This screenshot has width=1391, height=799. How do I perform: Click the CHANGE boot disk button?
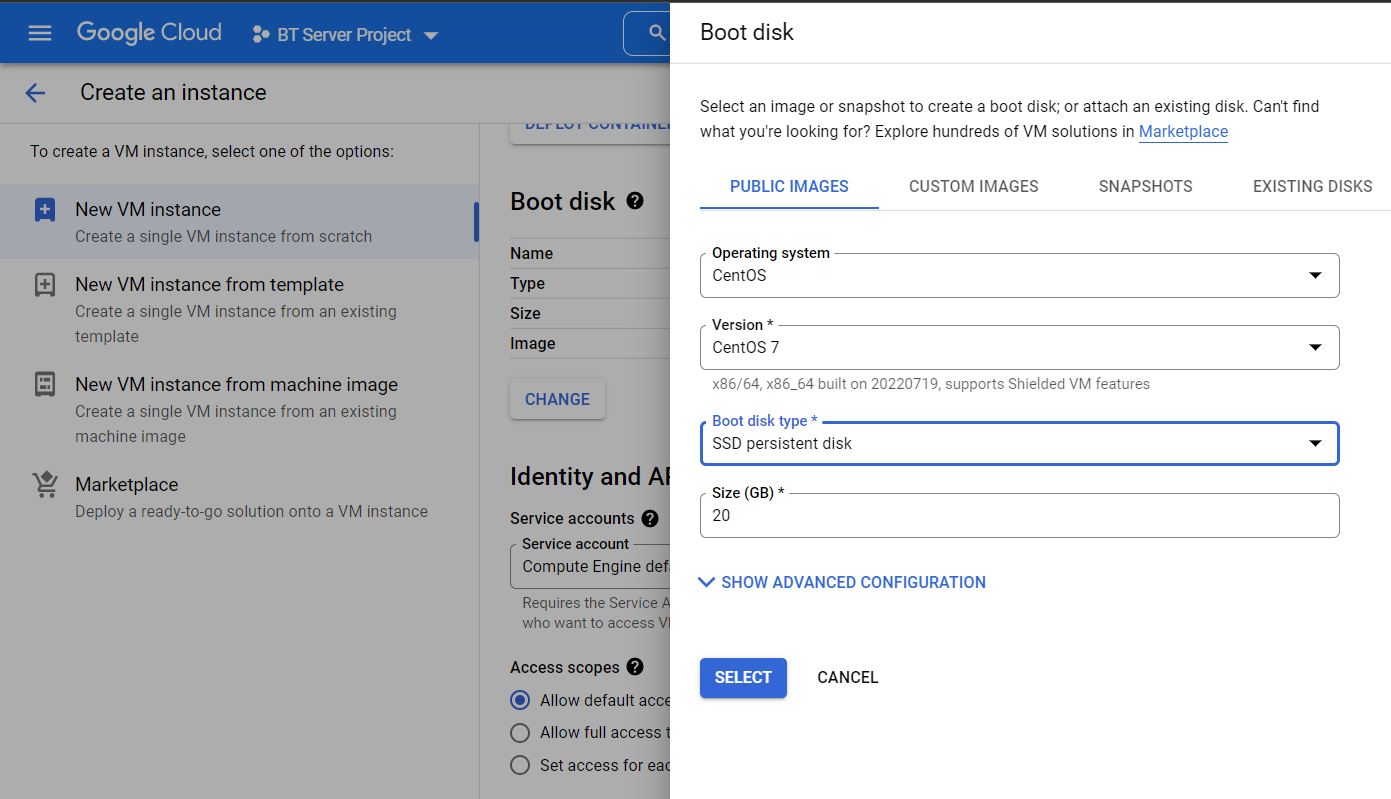pyautogui.click(x=557, y=399)
